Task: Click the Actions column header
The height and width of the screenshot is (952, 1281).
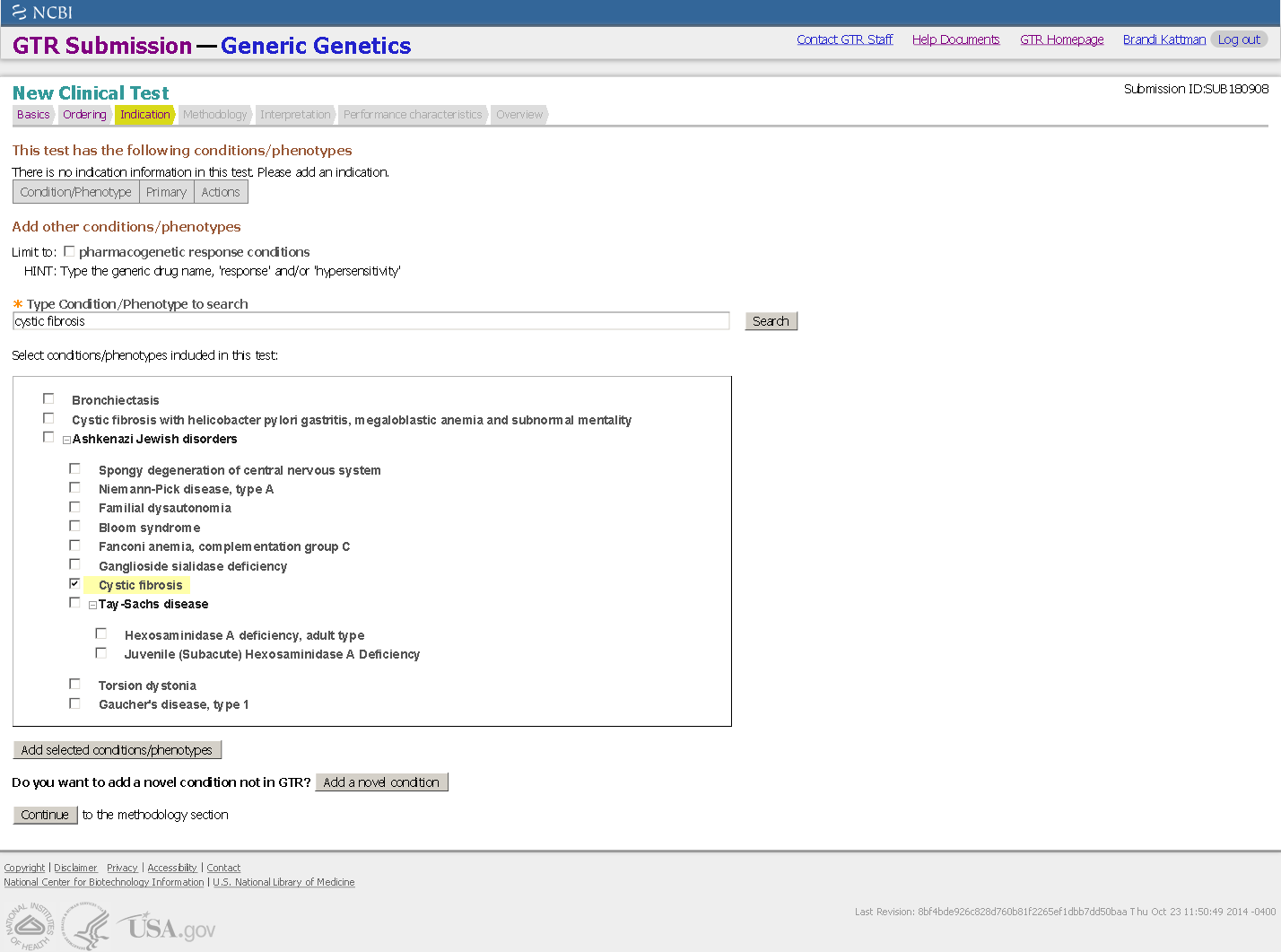Action: pyautogui.click(x=221, y=192)
